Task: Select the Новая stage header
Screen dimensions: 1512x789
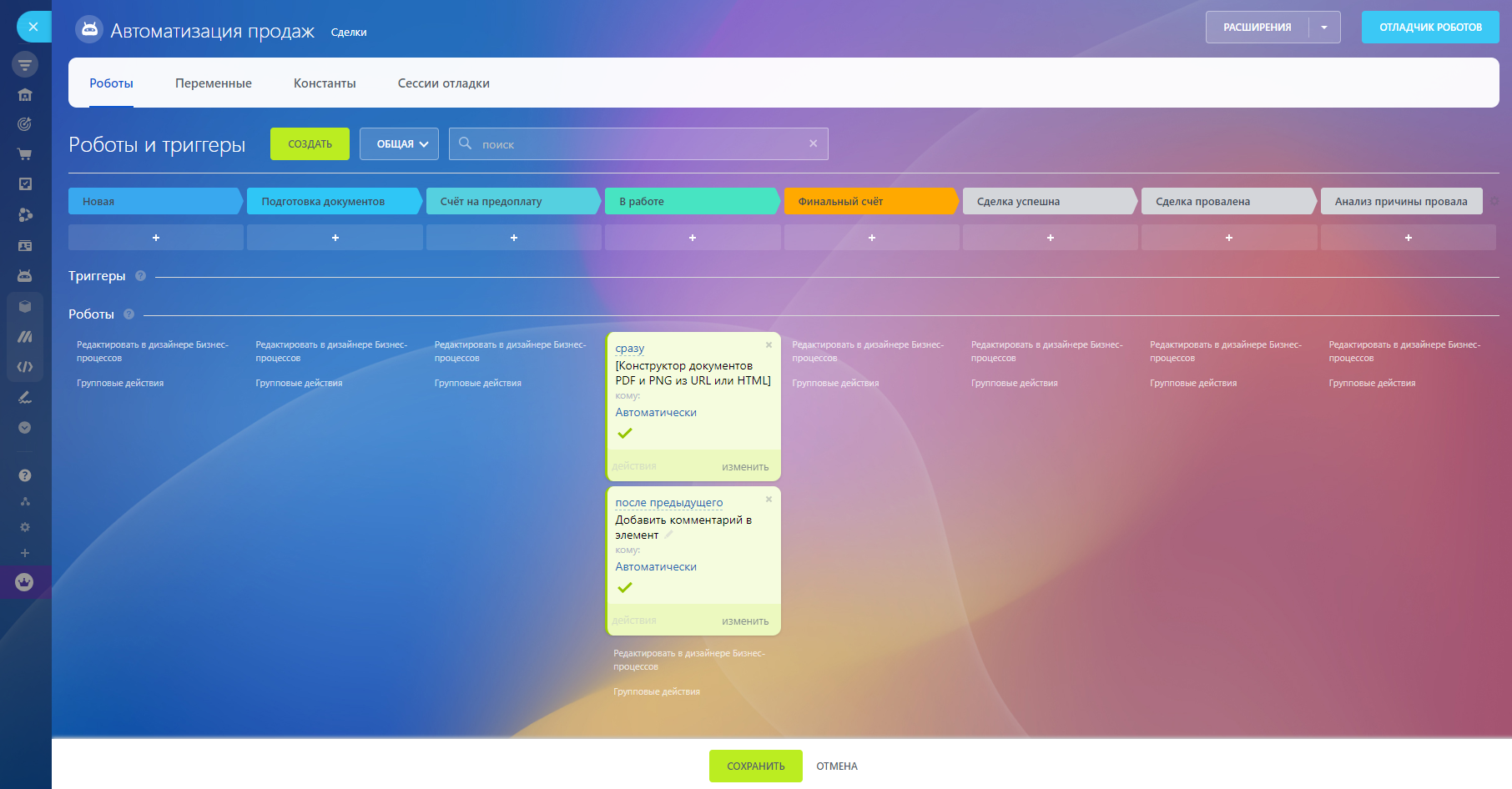Action: [155, 201]
